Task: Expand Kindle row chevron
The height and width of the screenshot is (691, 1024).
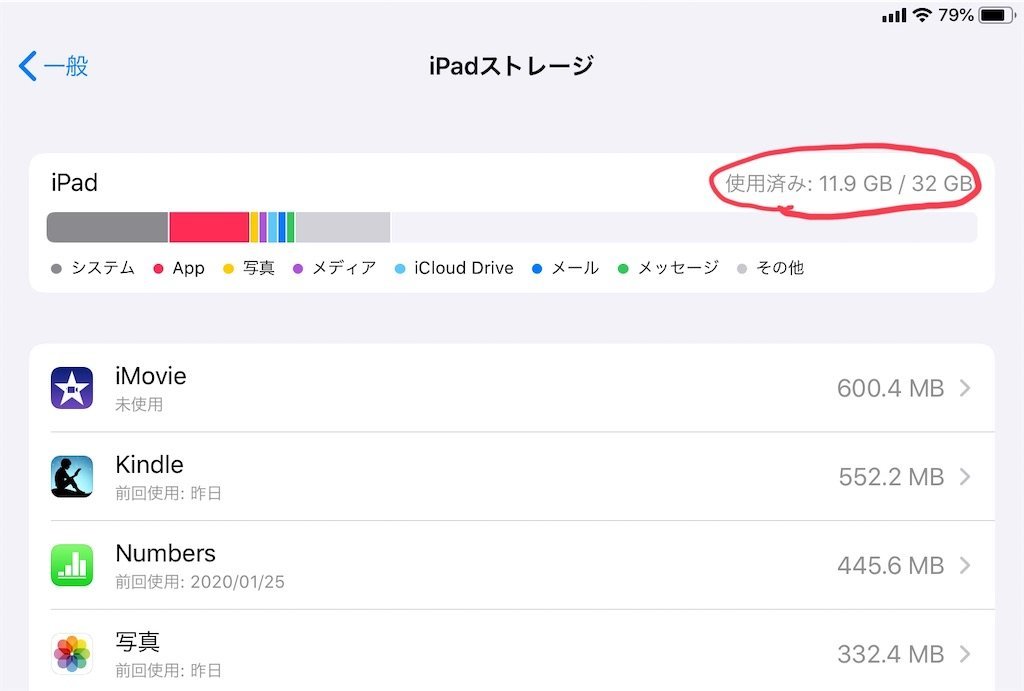Action: pos(965,477)
